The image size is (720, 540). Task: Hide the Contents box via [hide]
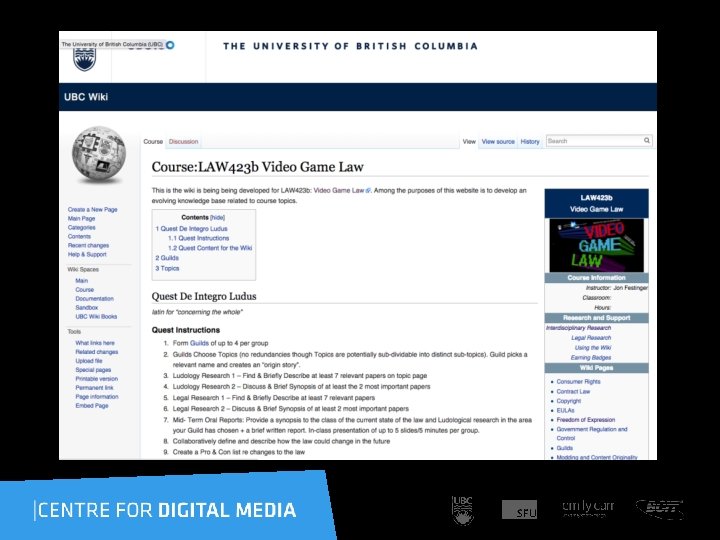(217, 218)
